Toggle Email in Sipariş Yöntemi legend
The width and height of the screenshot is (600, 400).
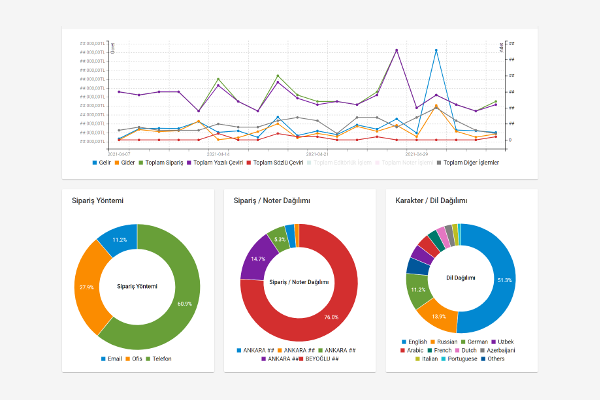click(111, 359)
